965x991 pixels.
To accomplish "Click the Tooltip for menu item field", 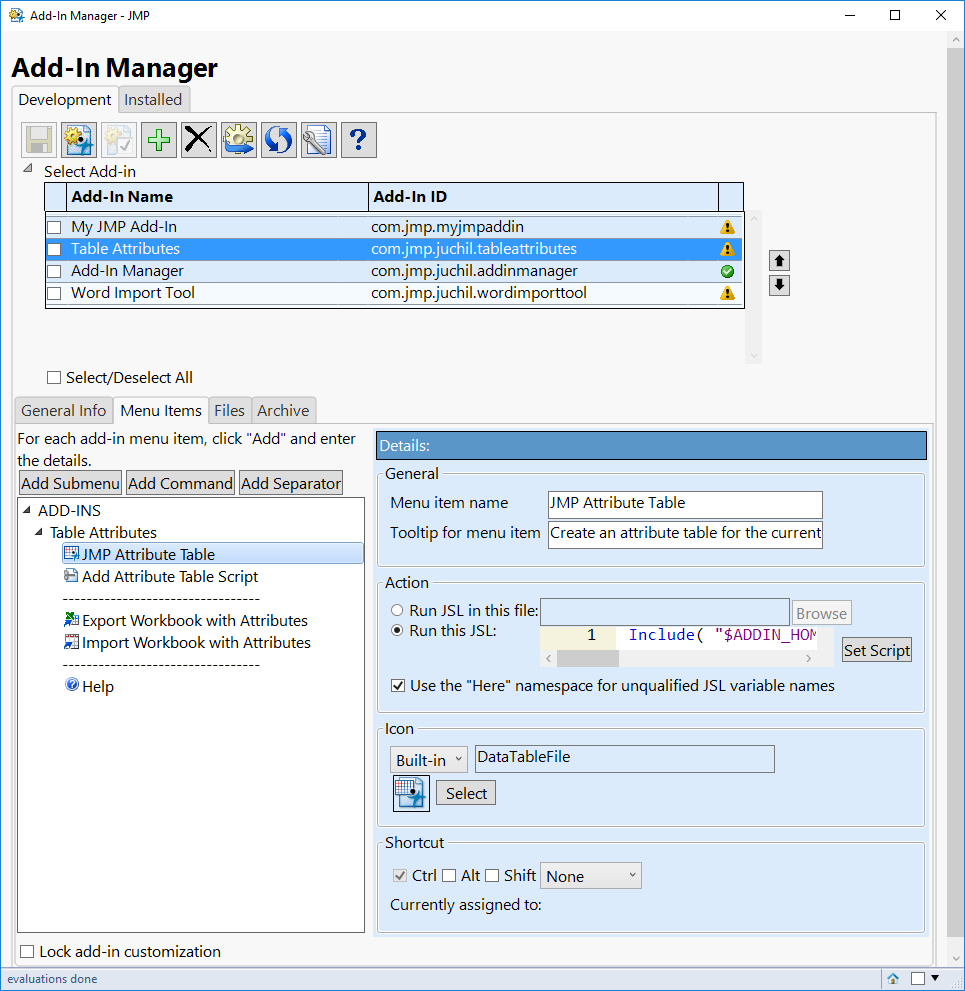I will pyautogui.click(x=685, y=534).
